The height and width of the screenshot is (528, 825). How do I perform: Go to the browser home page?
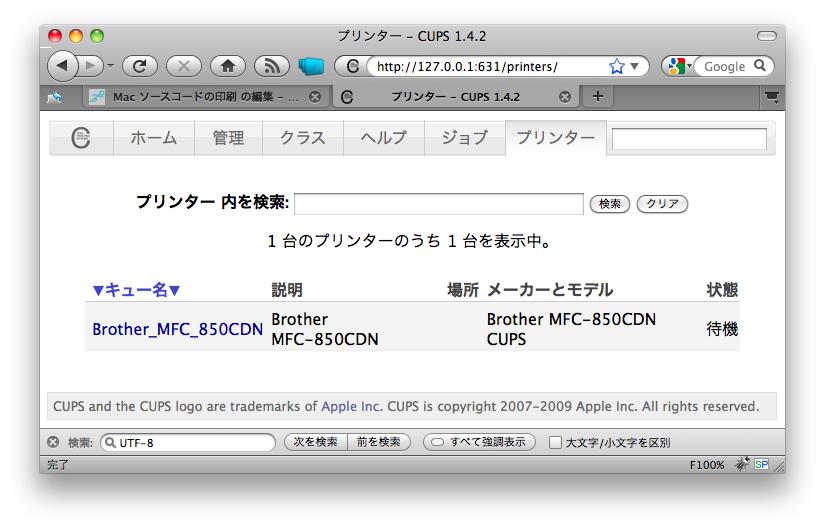[228, 66]
